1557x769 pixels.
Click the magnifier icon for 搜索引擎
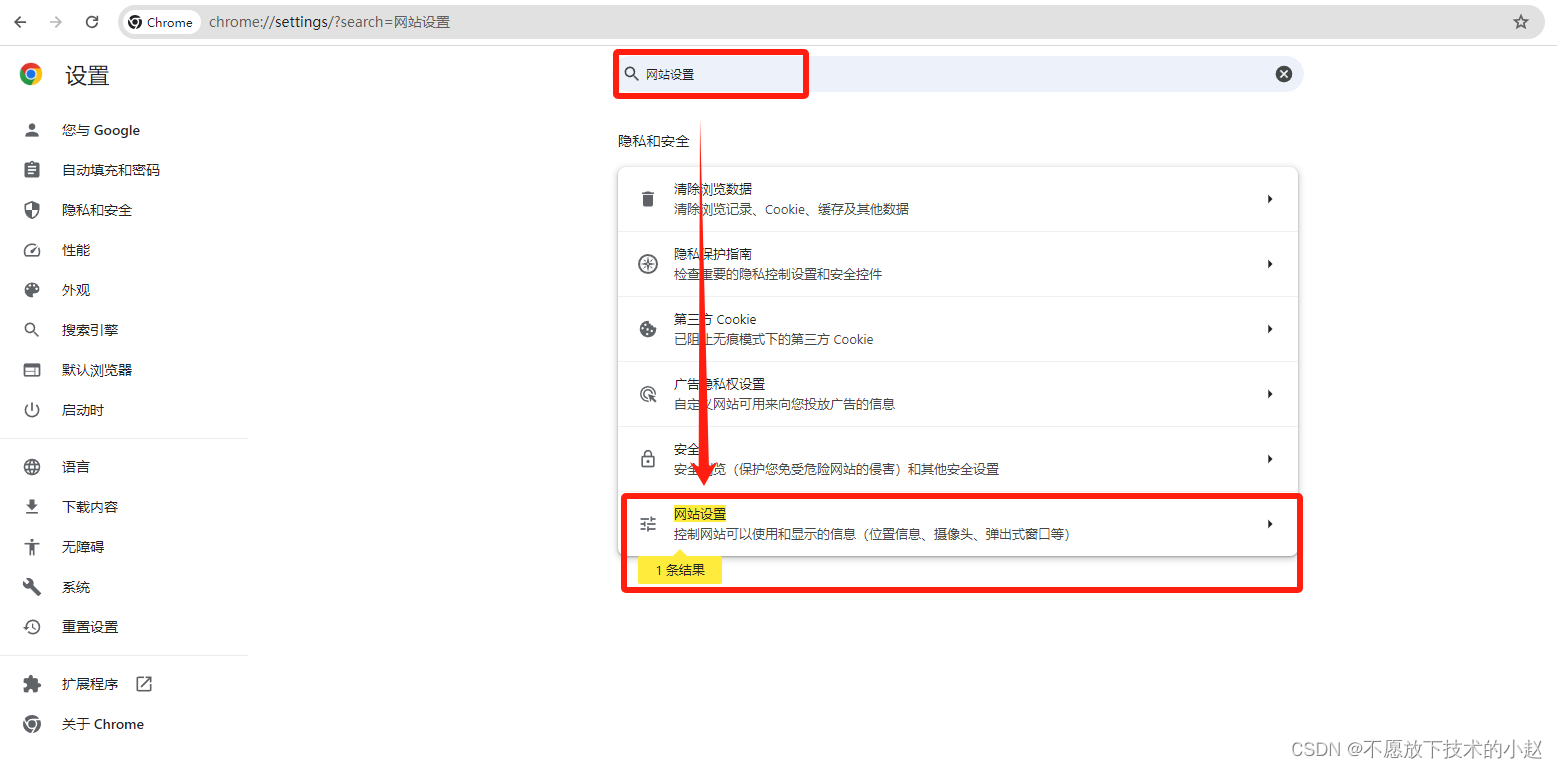32,330
